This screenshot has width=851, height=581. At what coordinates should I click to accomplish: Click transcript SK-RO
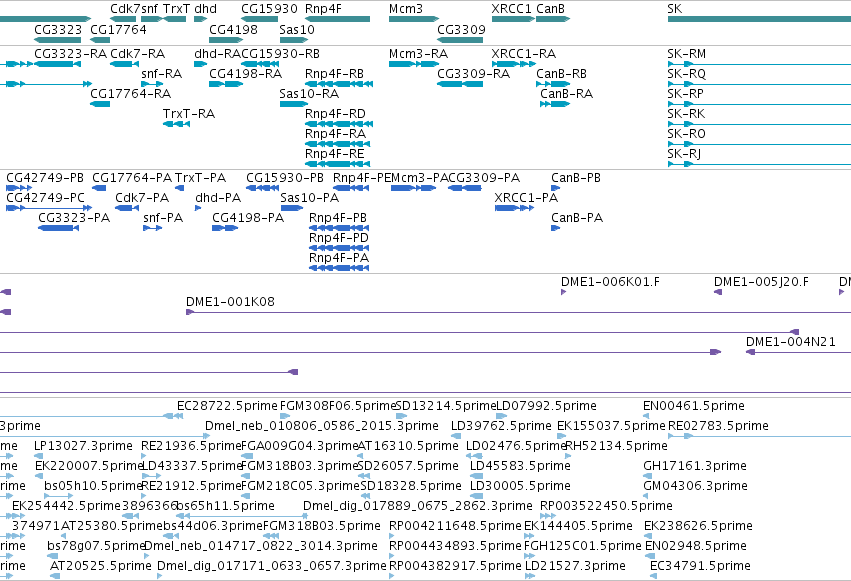tap(759, 144)
